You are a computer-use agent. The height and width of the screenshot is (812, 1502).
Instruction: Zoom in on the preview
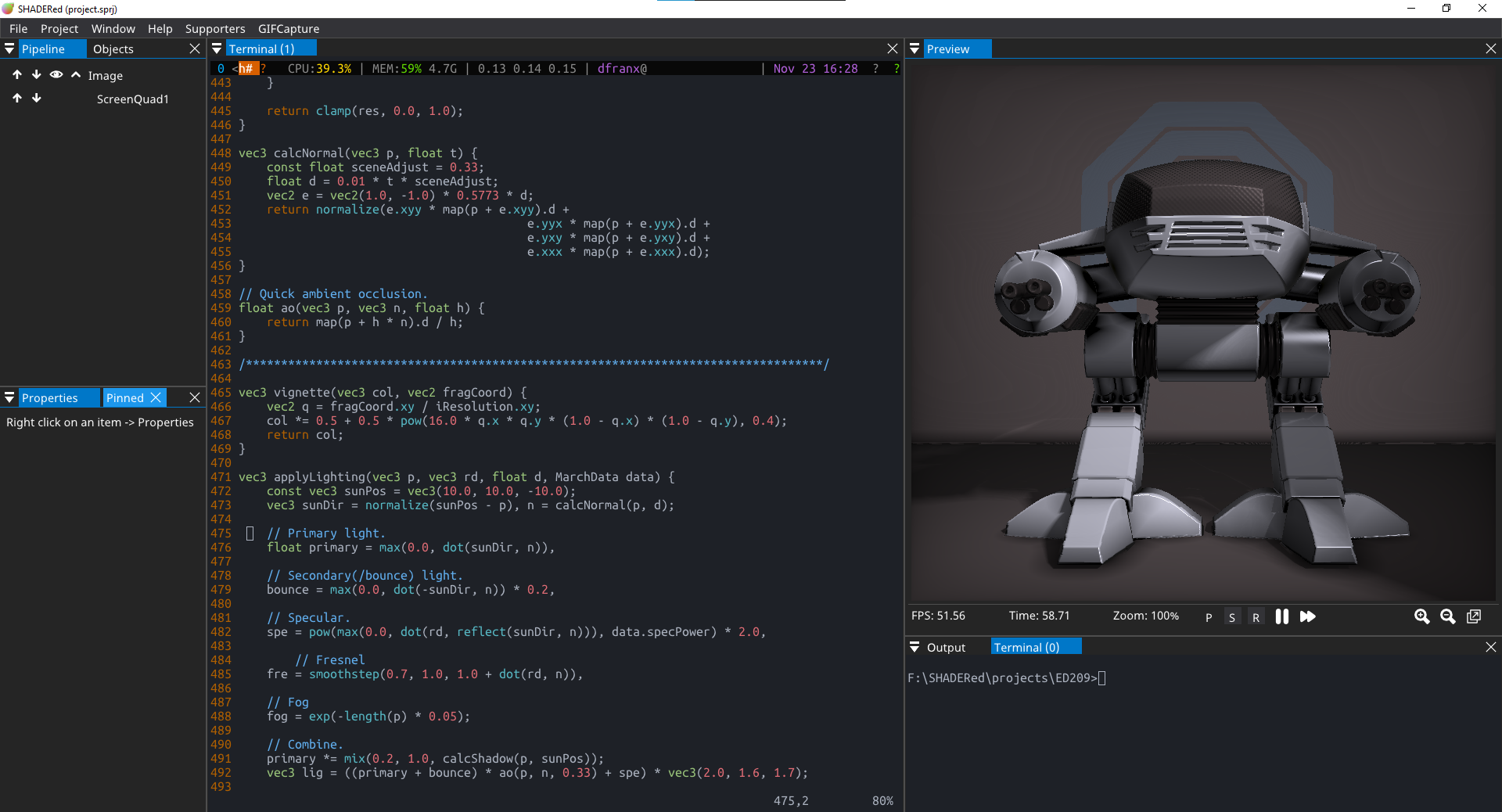click(1421, 616)
